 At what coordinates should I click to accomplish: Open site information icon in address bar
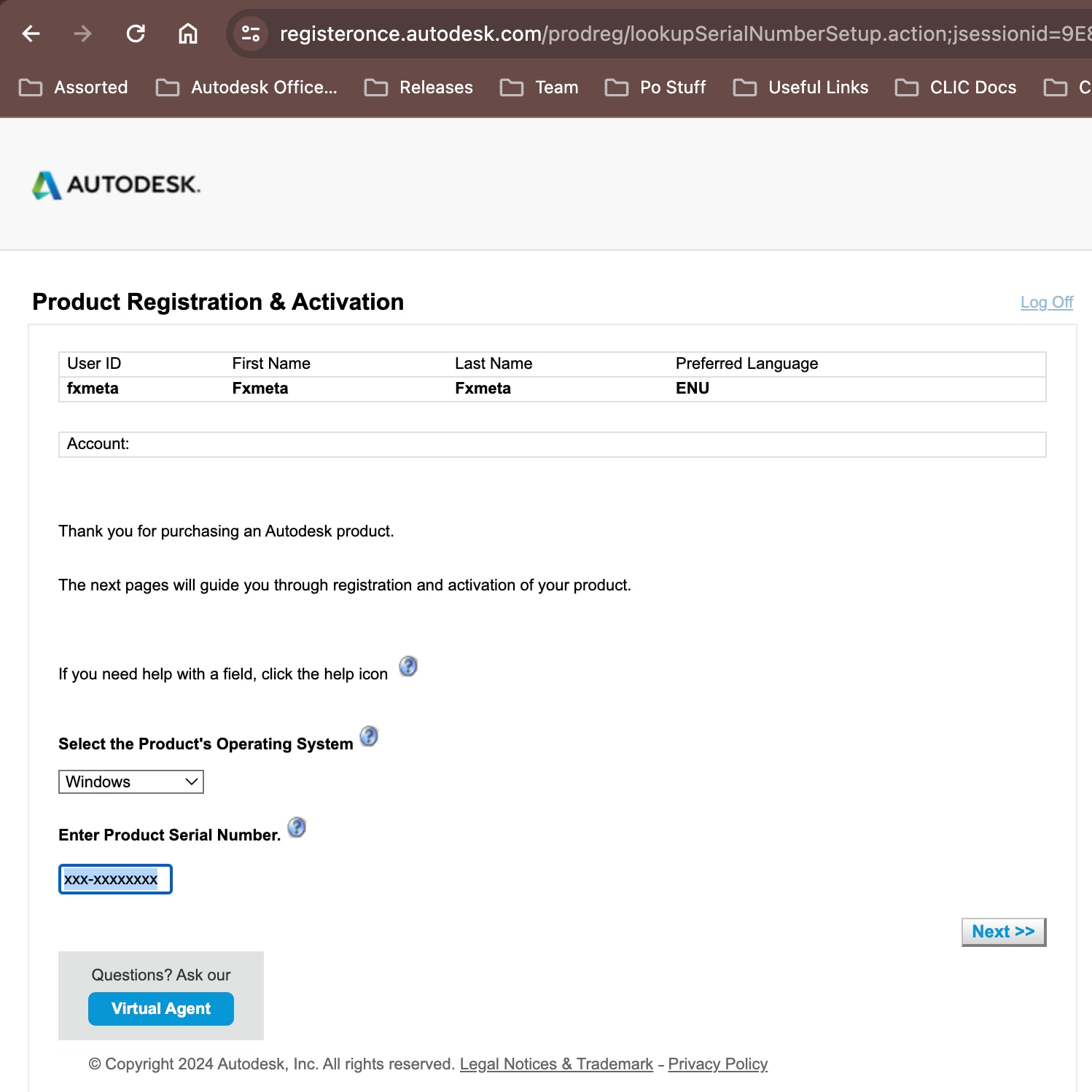click(251, 34)
